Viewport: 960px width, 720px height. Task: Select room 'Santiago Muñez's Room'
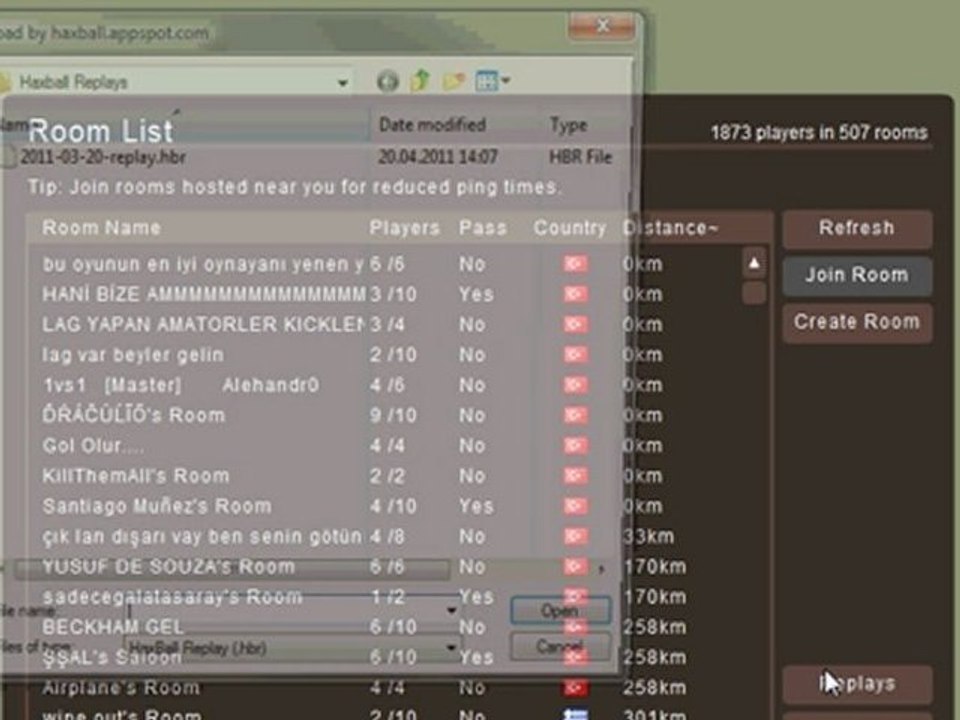click(386, 506)
